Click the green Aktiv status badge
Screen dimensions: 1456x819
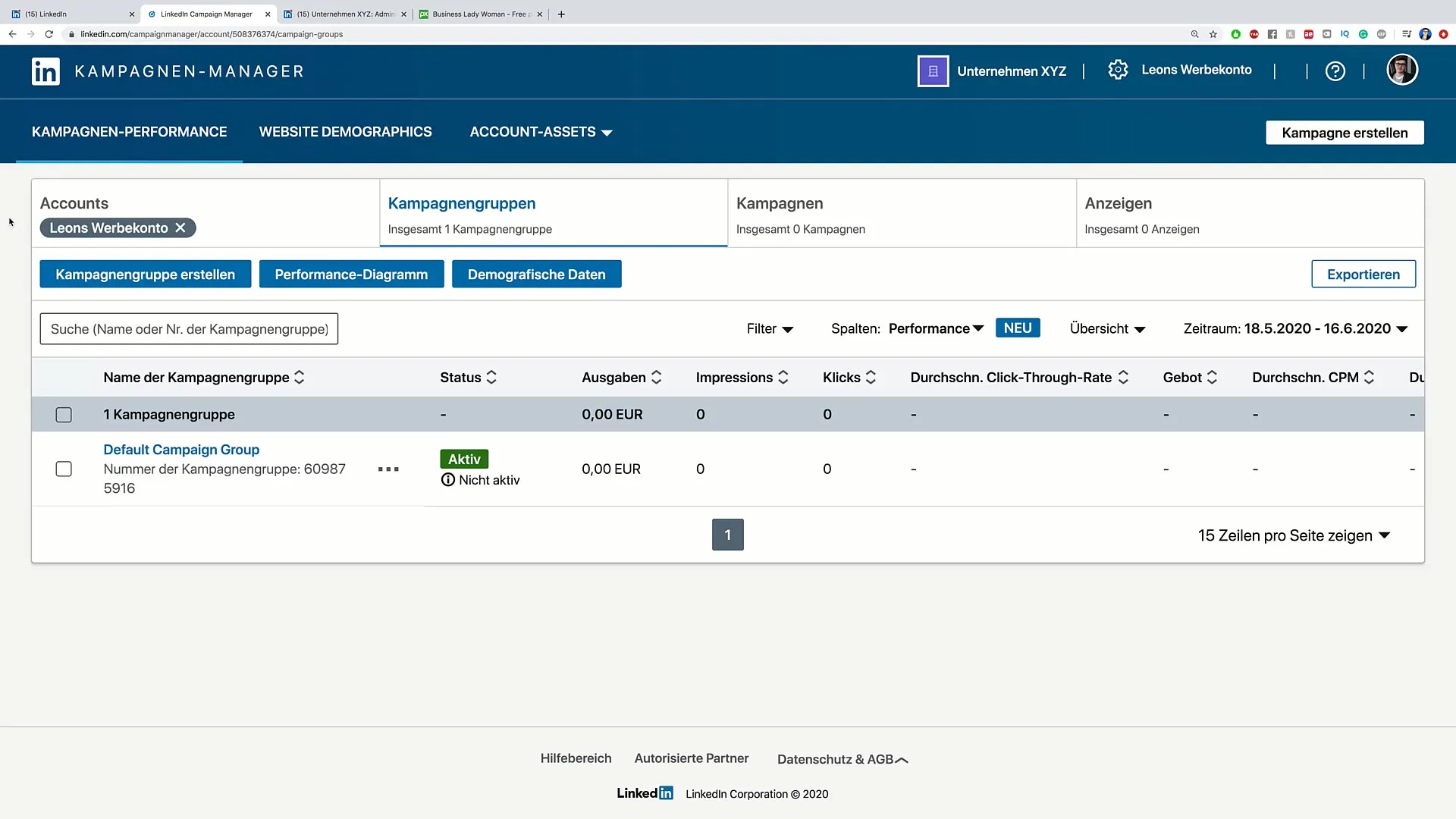[464, 459]
